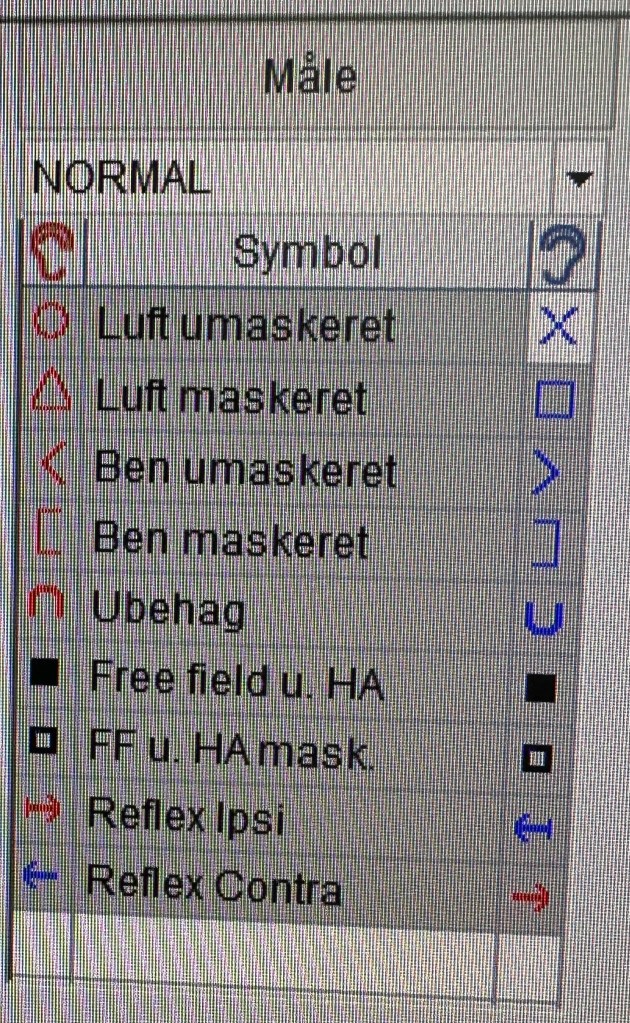Click the red Ben maskeret bracket symbol
Image resolution: width=630 pixels, height=1023 pixels.
48,537
